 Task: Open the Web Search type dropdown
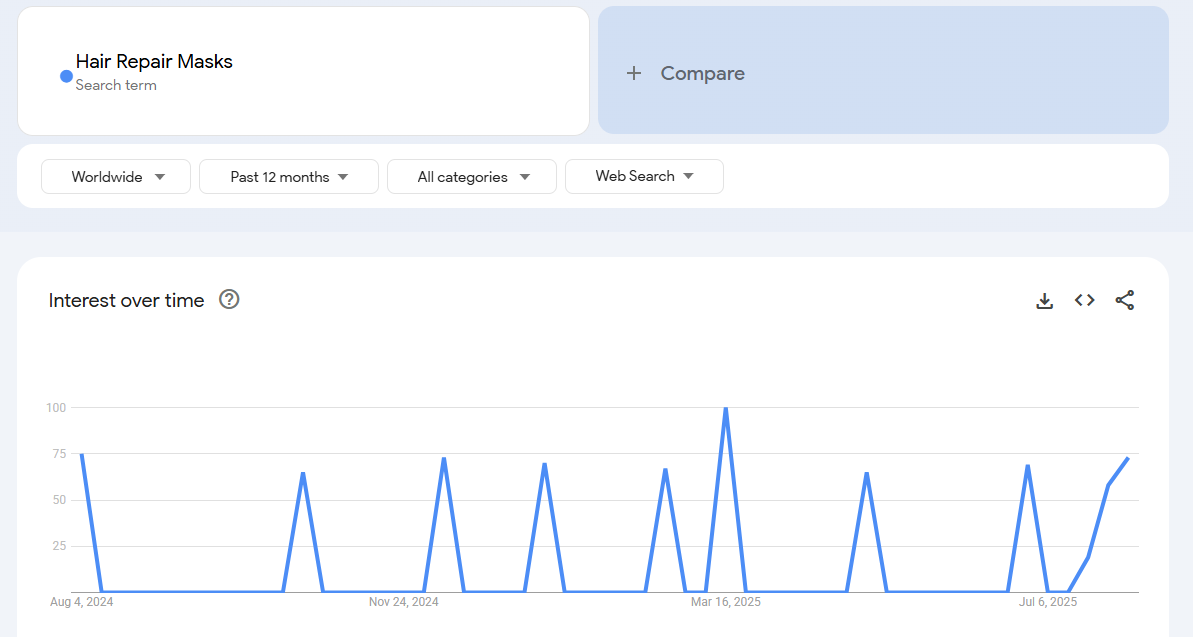(644, 176)
